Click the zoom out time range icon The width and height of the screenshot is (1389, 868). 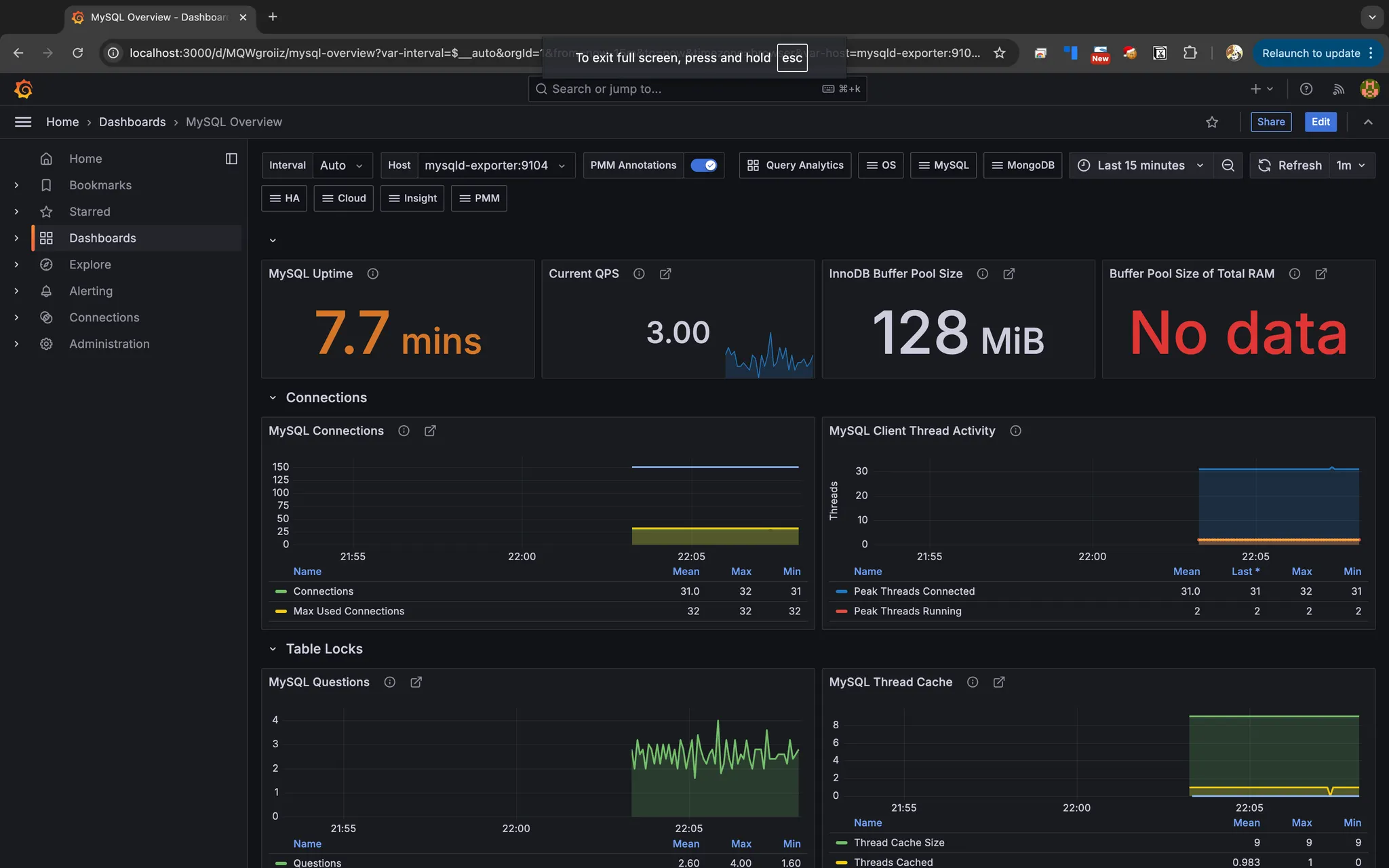1228,165
